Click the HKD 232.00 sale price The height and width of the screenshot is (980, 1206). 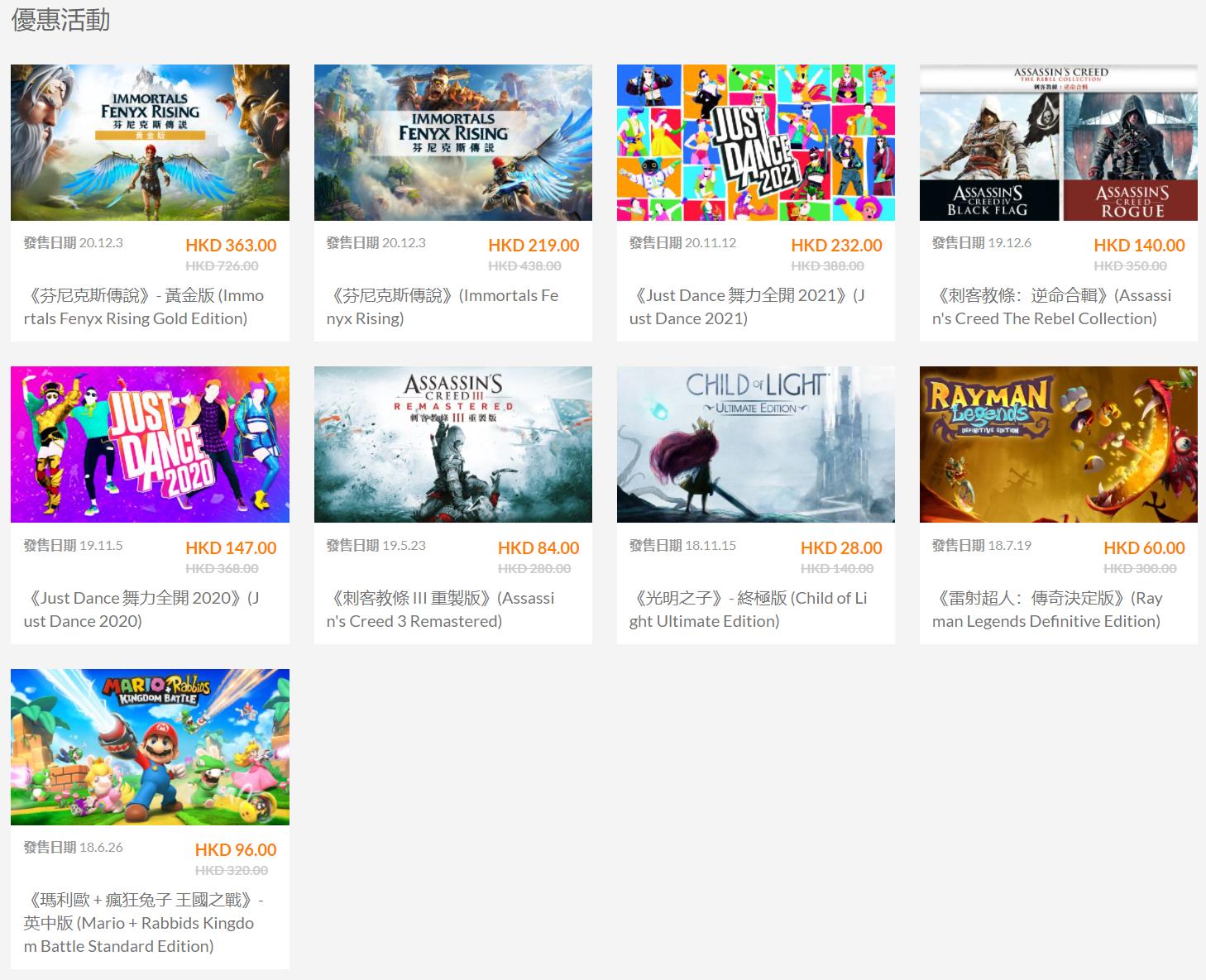836,246
